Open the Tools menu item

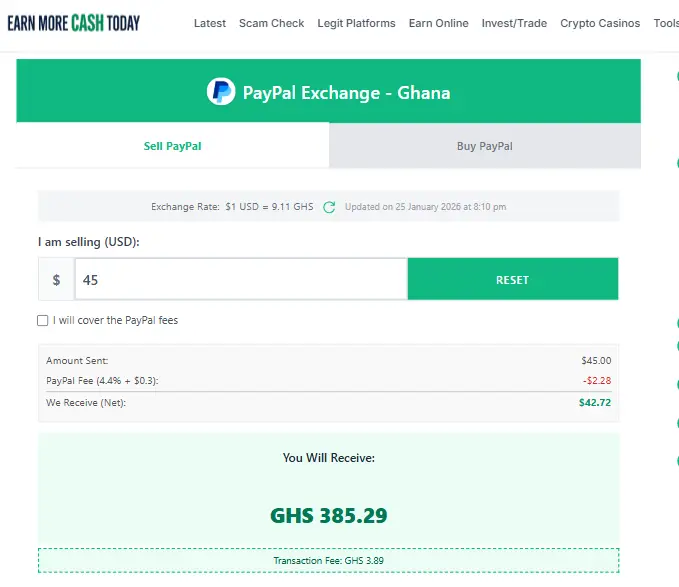[x=665, y=23]
